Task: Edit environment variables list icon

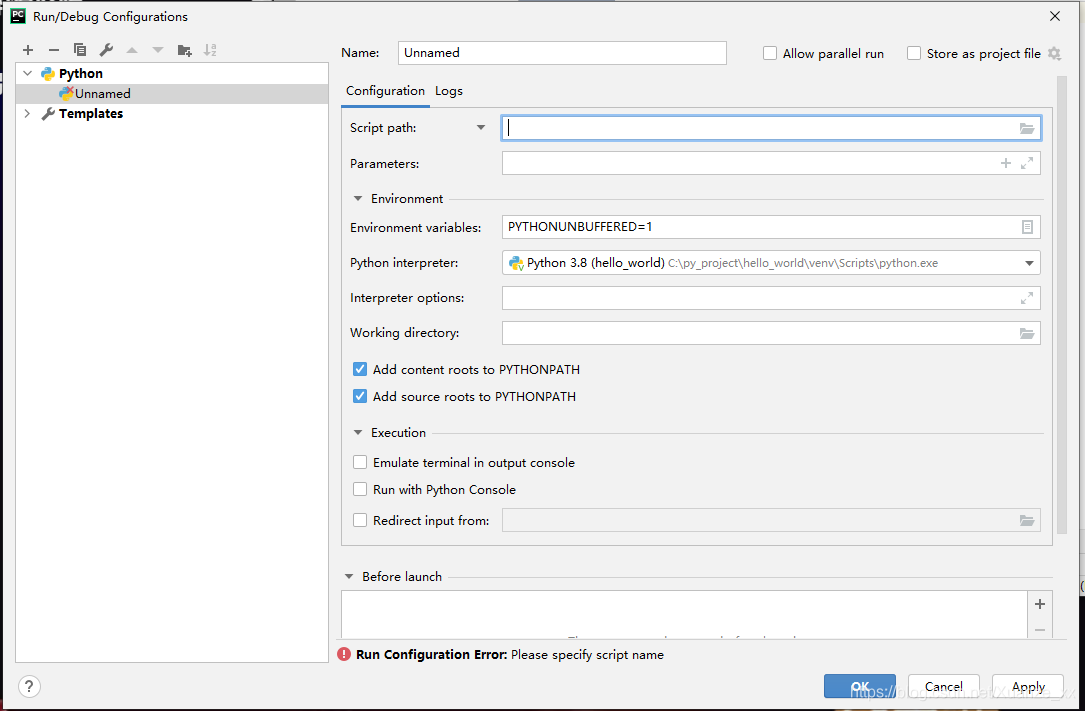Action: click(x=1028, y=227)
